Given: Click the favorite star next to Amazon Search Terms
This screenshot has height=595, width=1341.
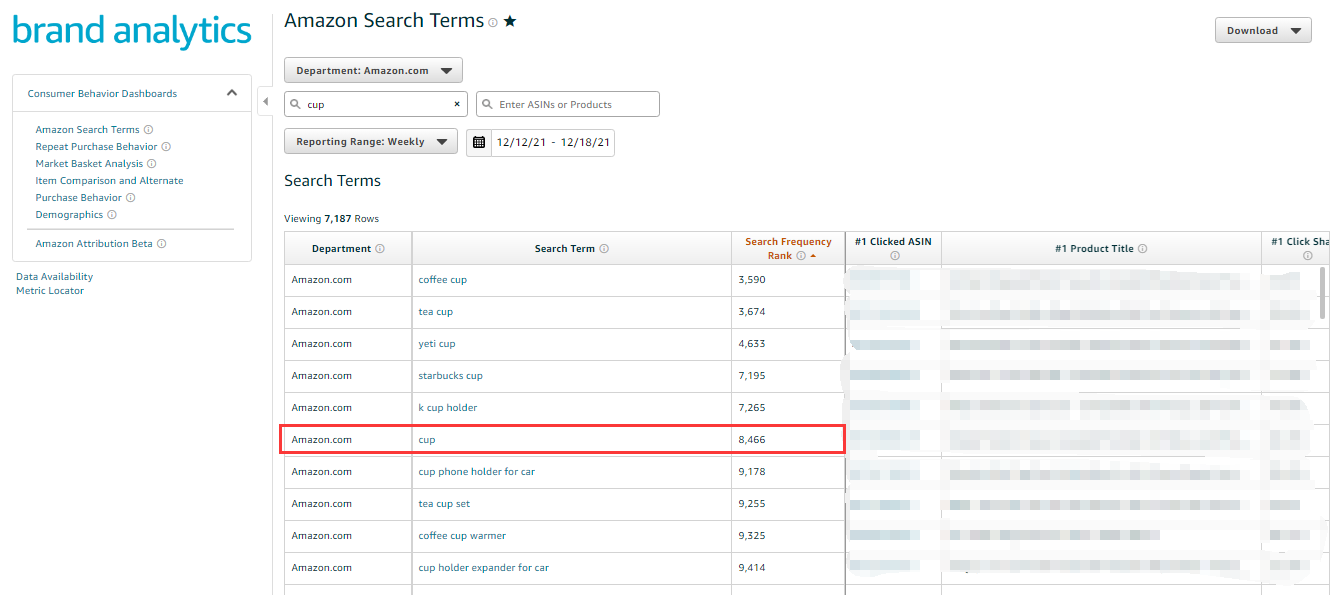Looking at the screenshot, I should pyautogui.click(x=510, y=21).
